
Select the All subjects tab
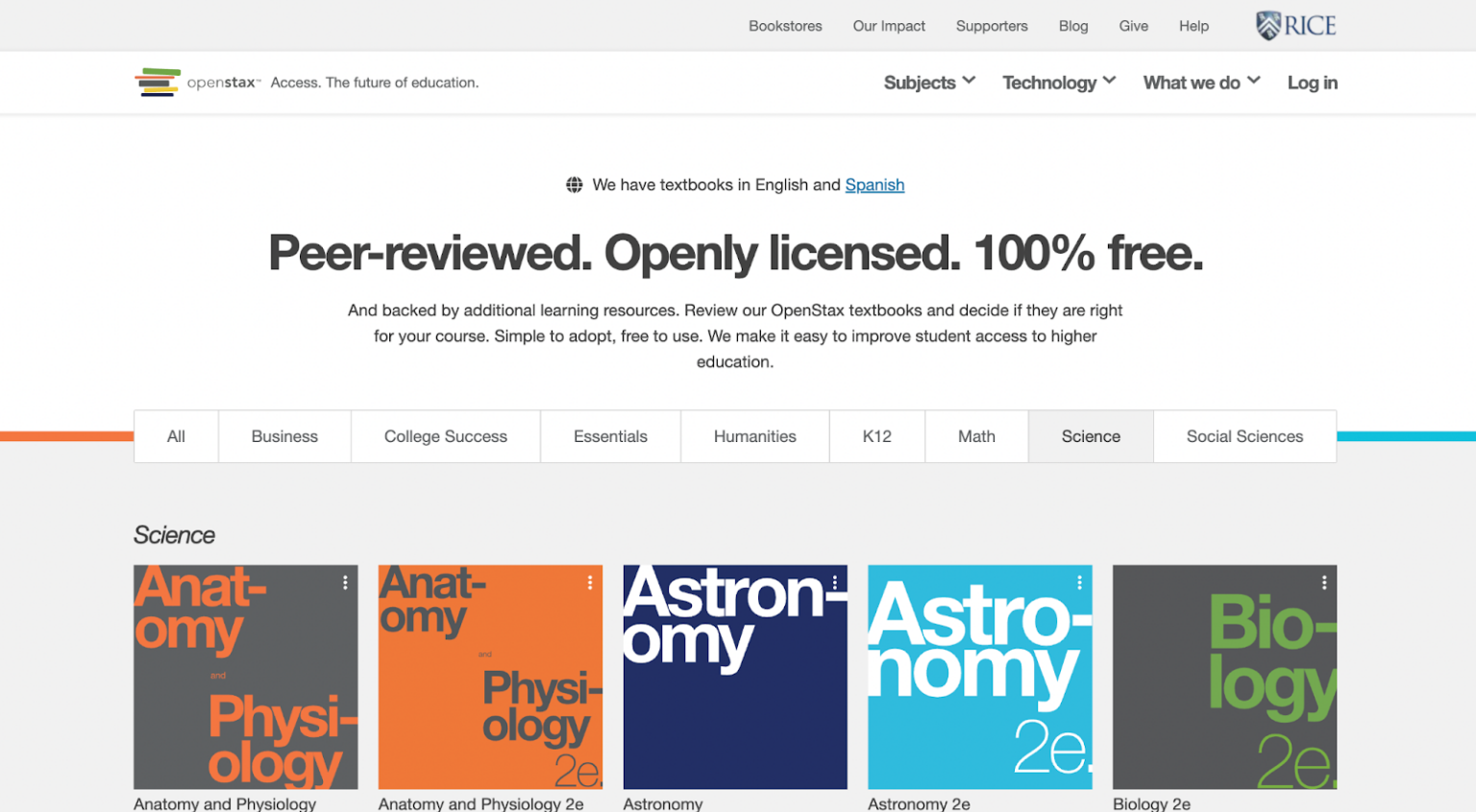[176, 436]
